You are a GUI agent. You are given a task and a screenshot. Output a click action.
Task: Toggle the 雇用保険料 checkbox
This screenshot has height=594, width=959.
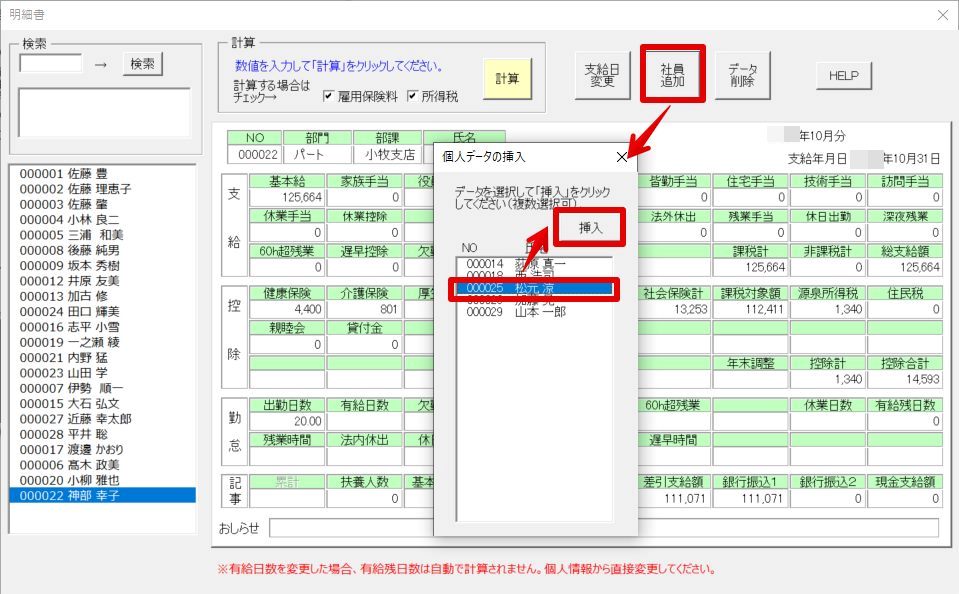click(329, 97)
